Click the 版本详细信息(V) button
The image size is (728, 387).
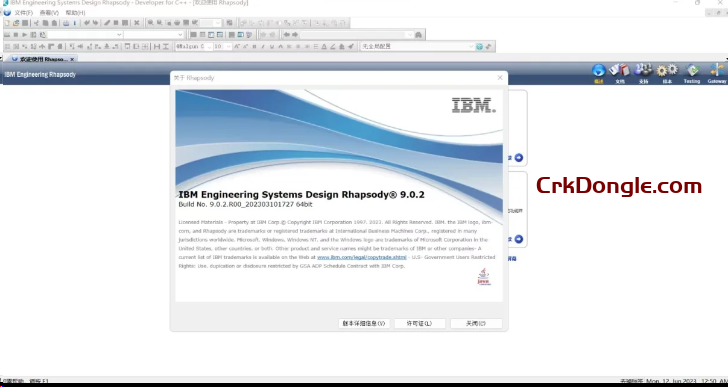coord(364,323)
